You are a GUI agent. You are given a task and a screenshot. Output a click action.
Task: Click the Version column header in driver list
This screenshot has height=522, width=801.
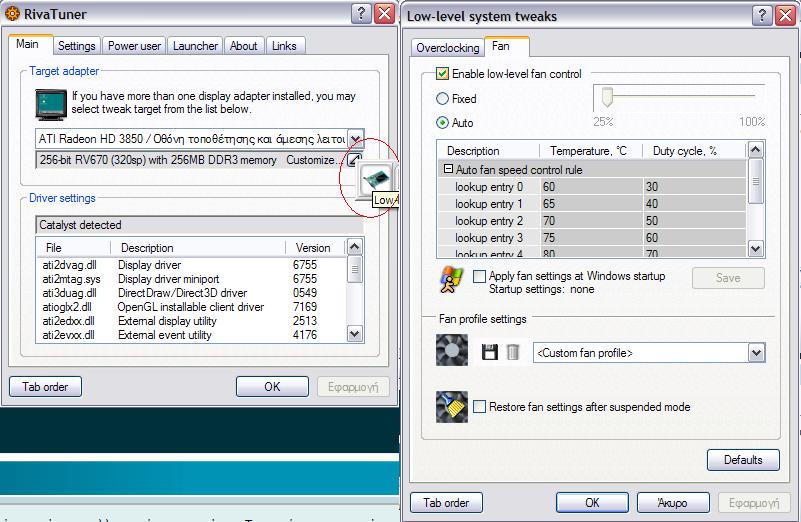[x=315, y=248]
